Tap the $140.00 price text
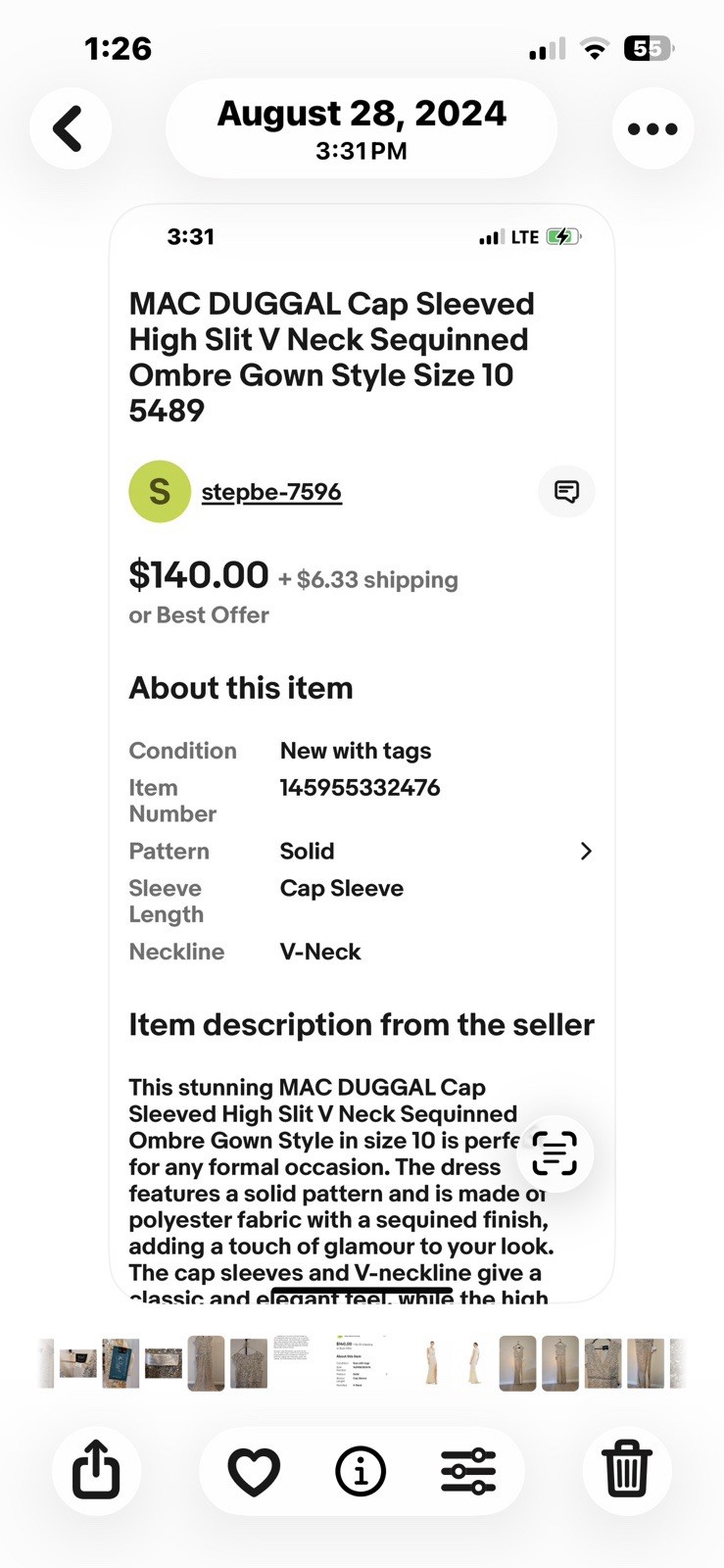Viewport: 724px width, 1568px height. point(199,574)
